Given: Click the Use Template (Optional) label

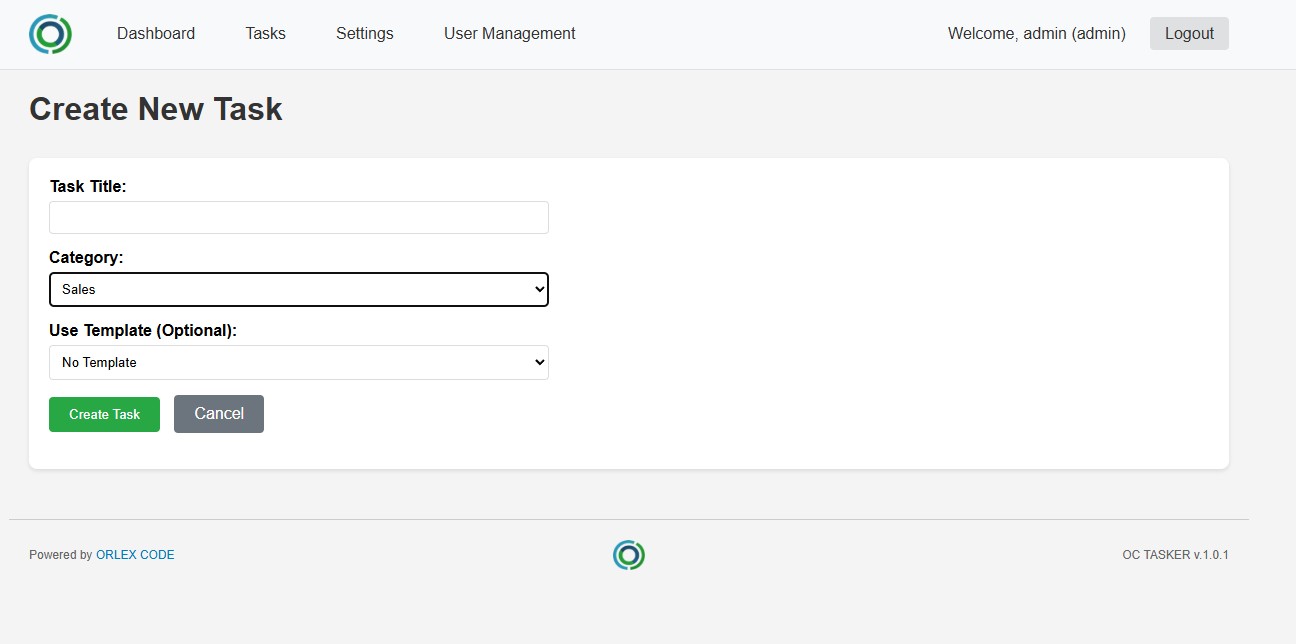Looking at the screenshot, I should (x=143, y=330).
